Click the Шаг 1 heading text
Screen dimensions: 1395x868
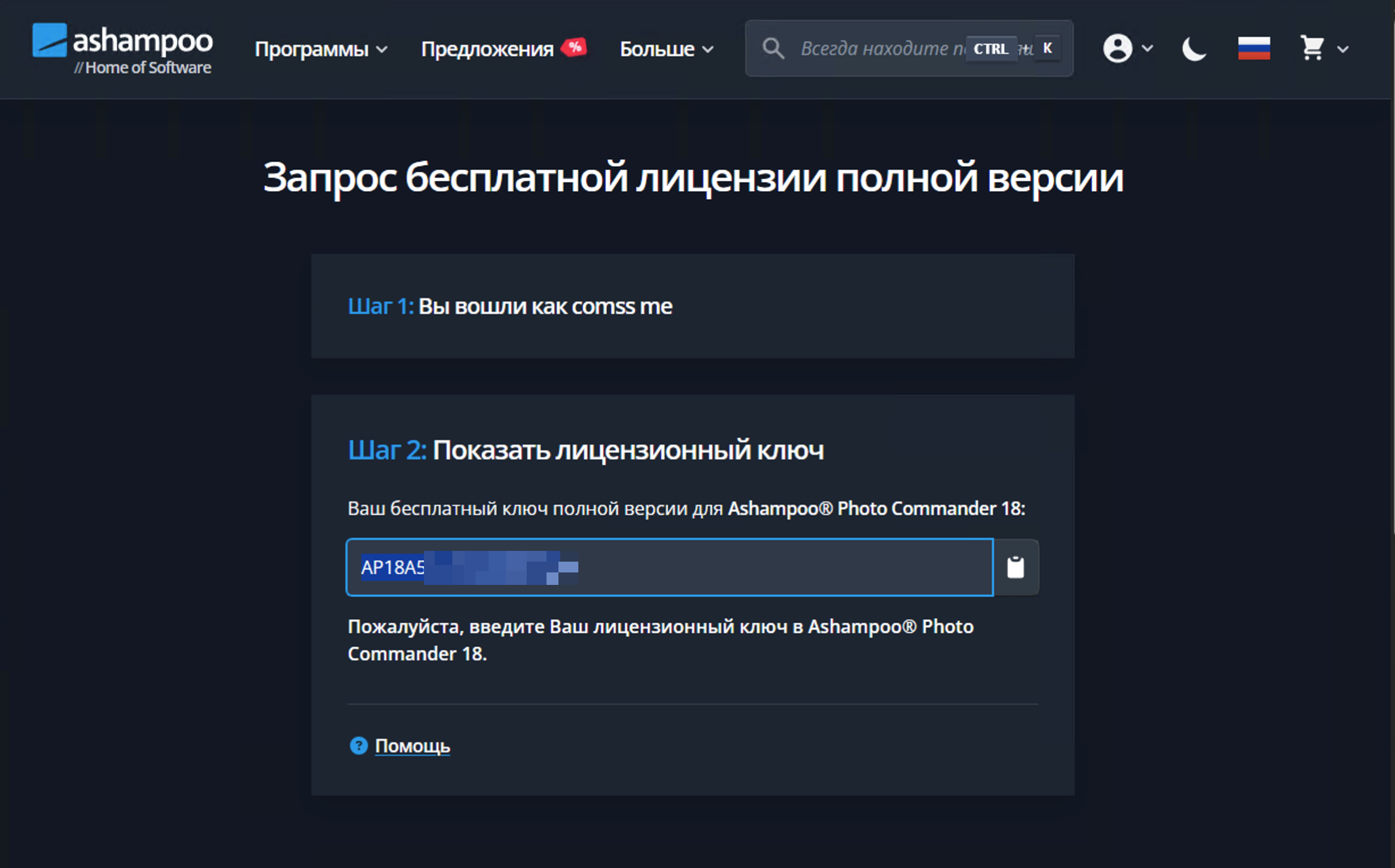pos(510,306)
